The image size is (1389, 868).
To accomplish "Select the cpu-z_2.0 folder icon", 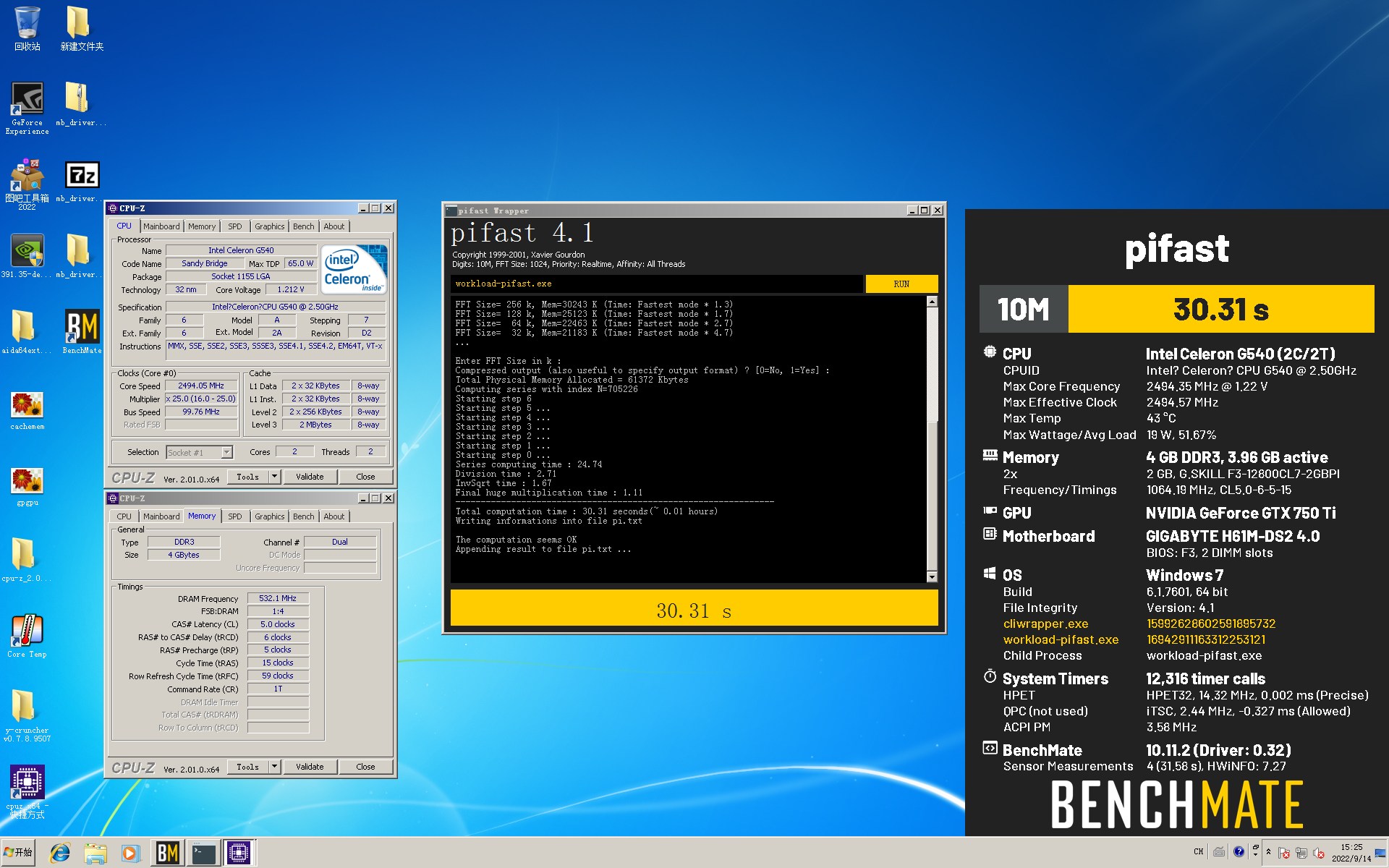I will pyautogui.click(x=27, y=559).
